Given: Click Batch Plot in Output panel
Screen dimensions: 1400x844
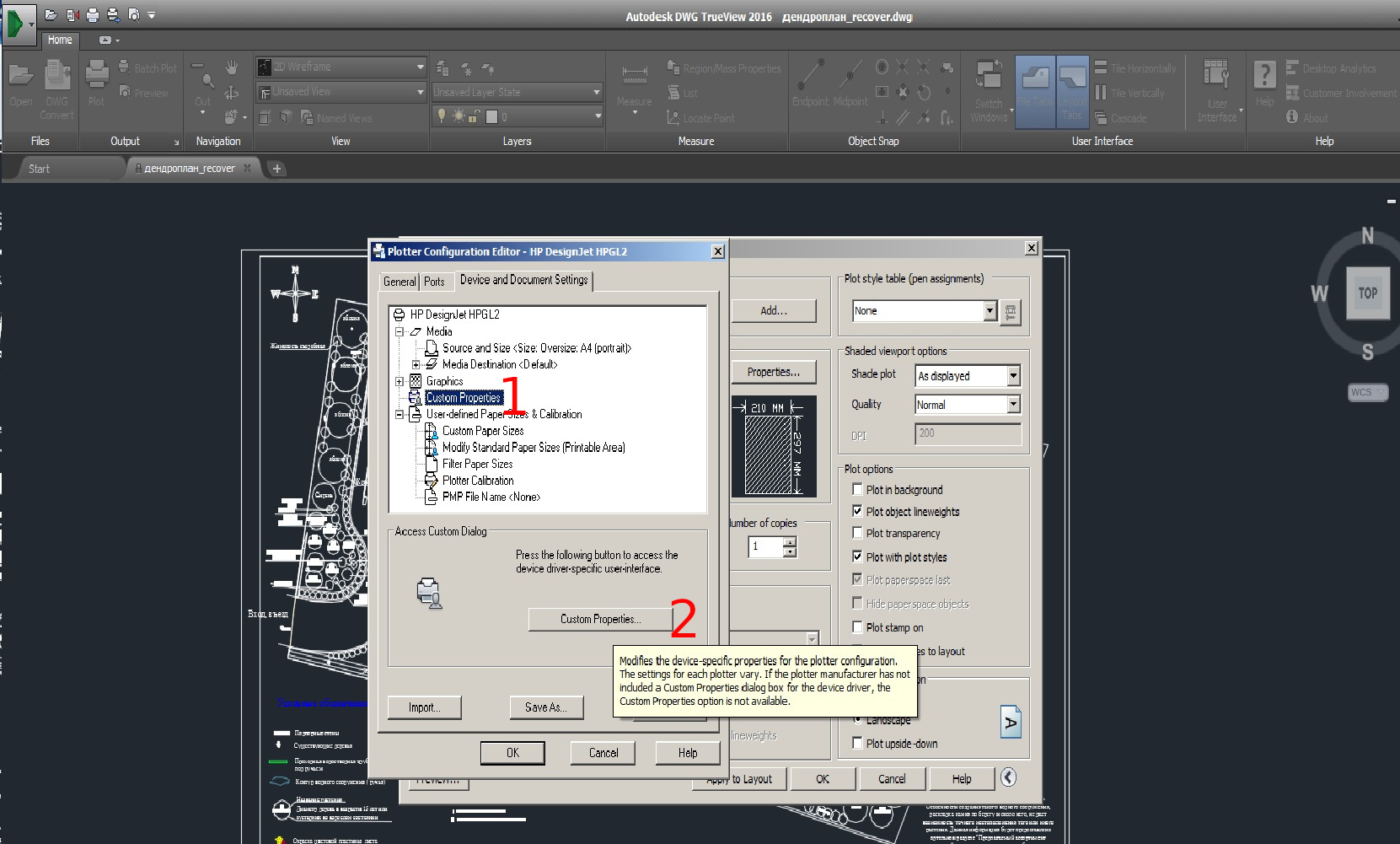Looking at the screenshot, I should (148, 68).
